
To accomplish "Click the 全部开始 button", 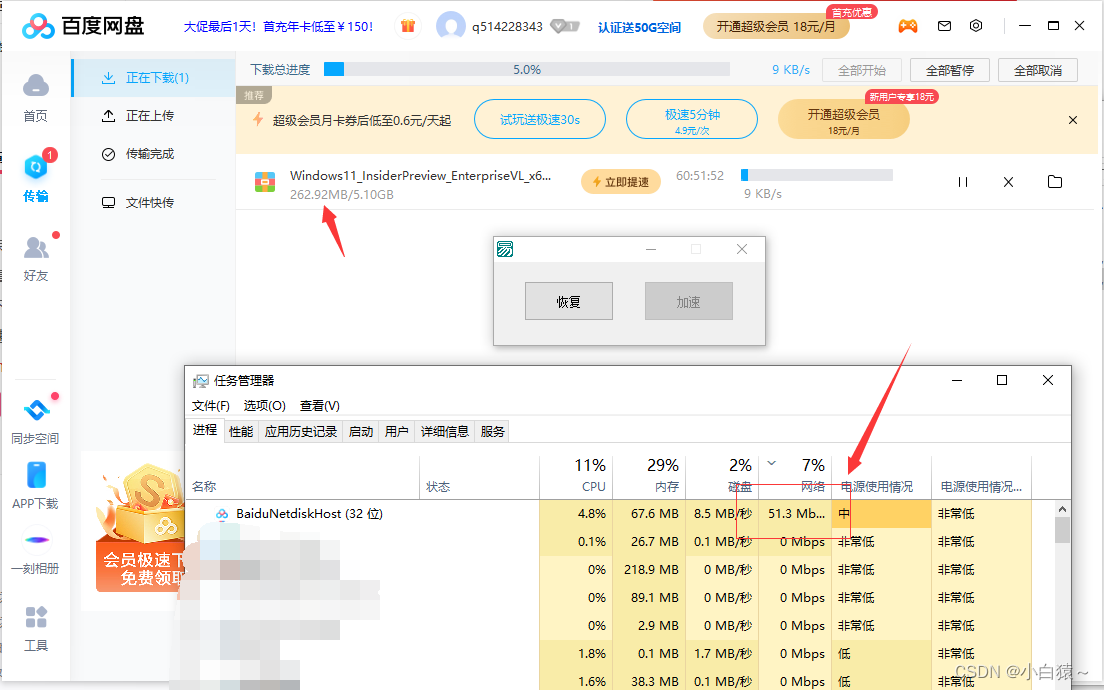I will [x=862, y=70].
